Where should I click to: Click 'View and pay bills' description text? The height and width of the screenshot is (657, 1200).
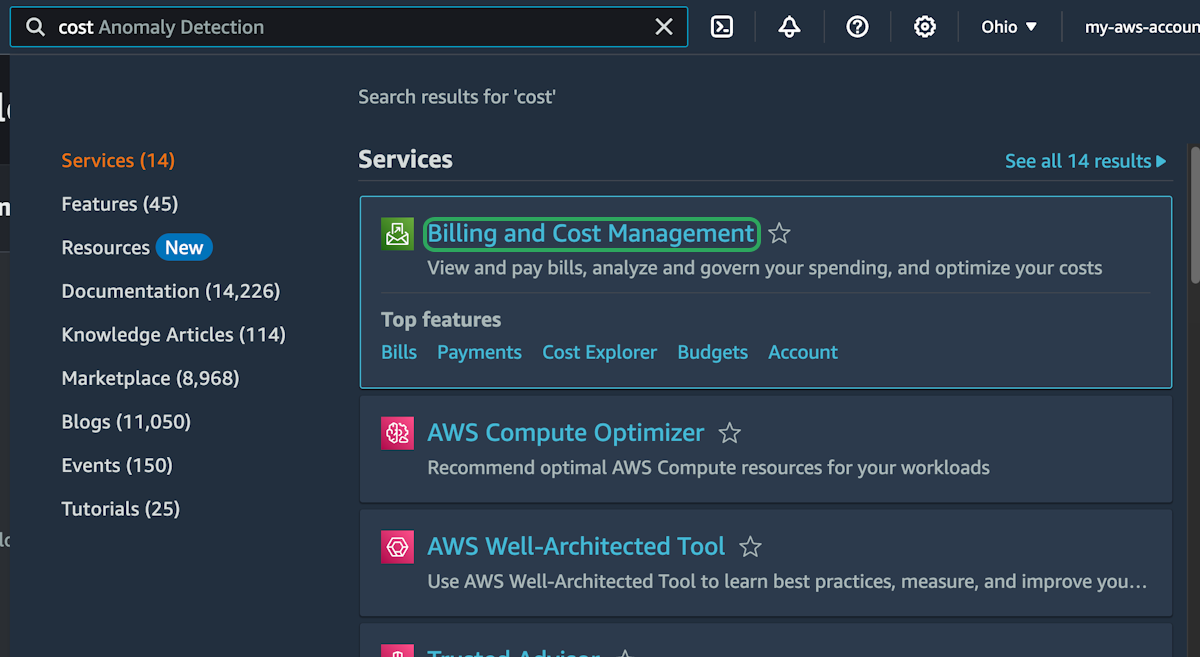[765, 268]
